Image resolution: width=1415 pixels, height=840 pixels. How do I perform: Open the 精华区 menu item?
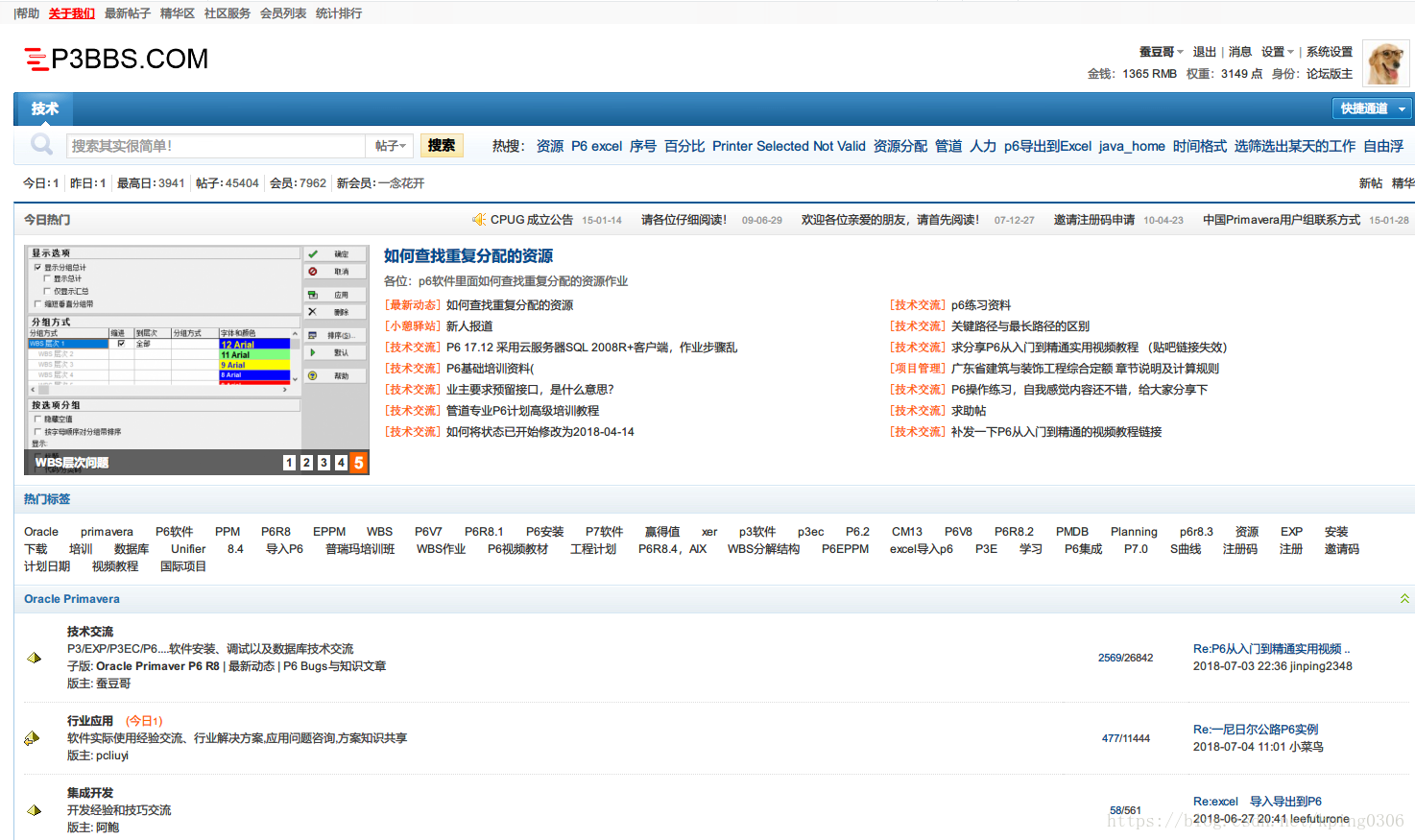(x=178, y=13)
